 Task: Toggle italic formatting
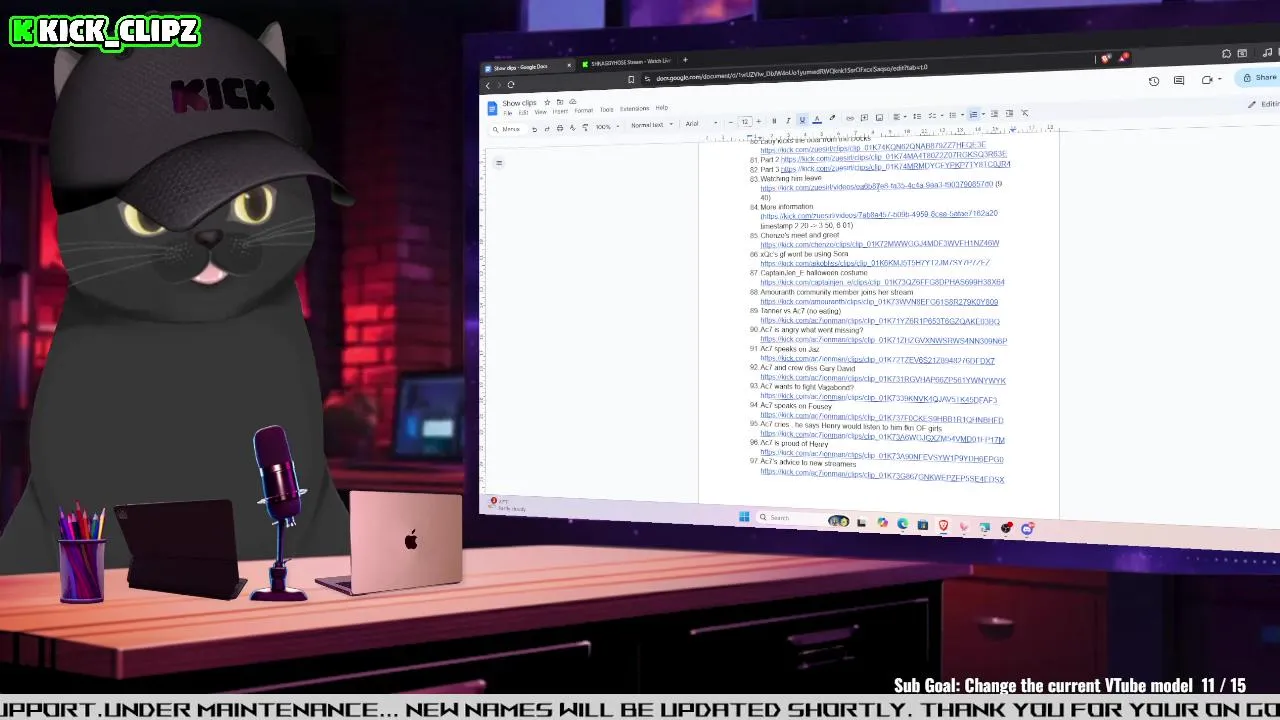coord(788,121)
